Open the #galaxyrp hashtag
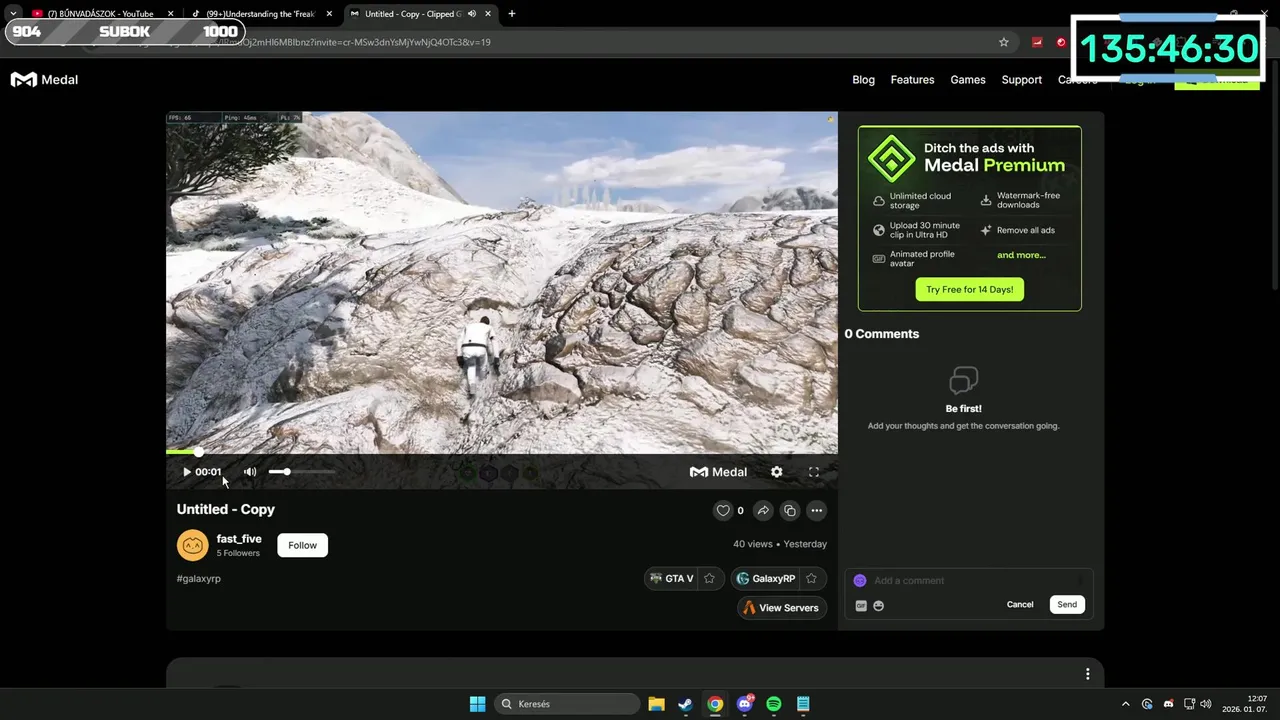The image size is (1280, 720). (x=199, y=578)
